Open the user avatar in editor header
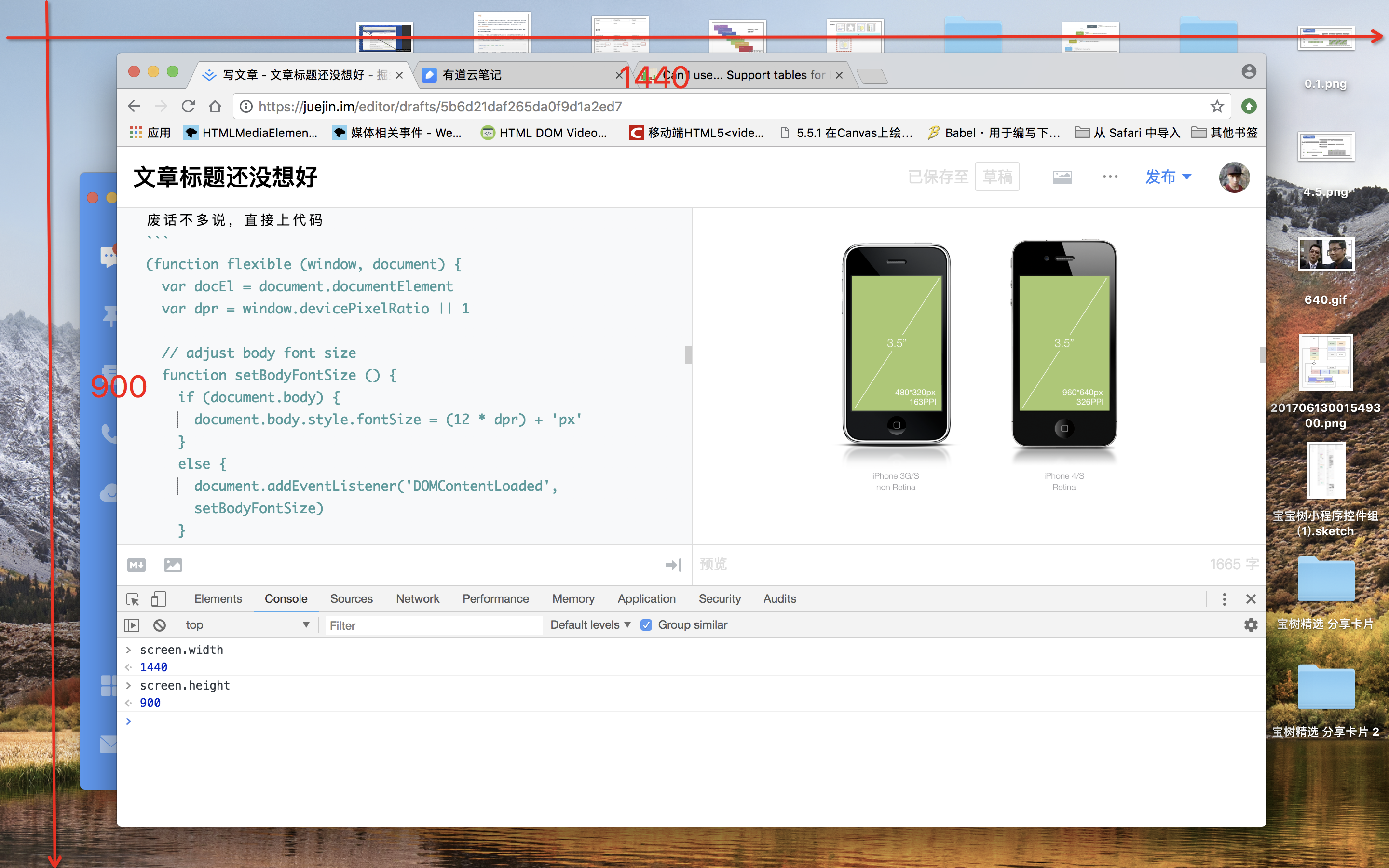The image size is (1389, 868). point(1234,177)
